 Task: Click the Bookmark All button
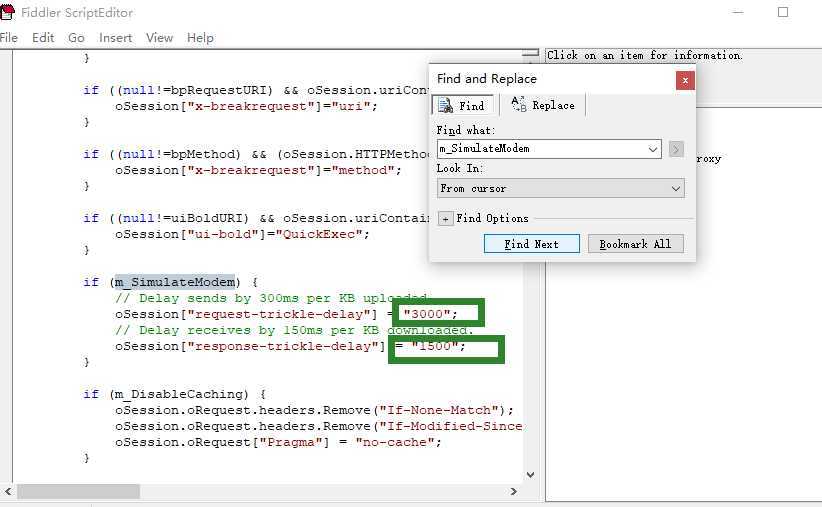635,244
